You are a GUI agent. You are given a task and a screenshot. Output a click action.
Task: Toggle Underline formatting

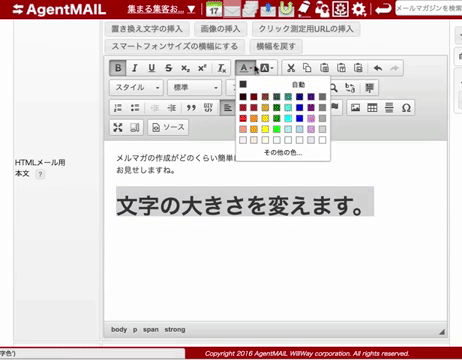coord(152,68)
